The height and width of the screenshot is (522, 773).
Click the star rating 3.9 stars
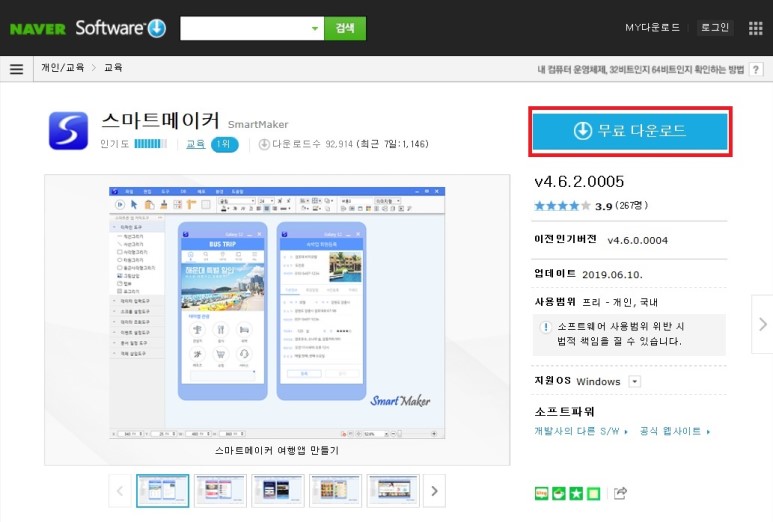pos(562,206)
